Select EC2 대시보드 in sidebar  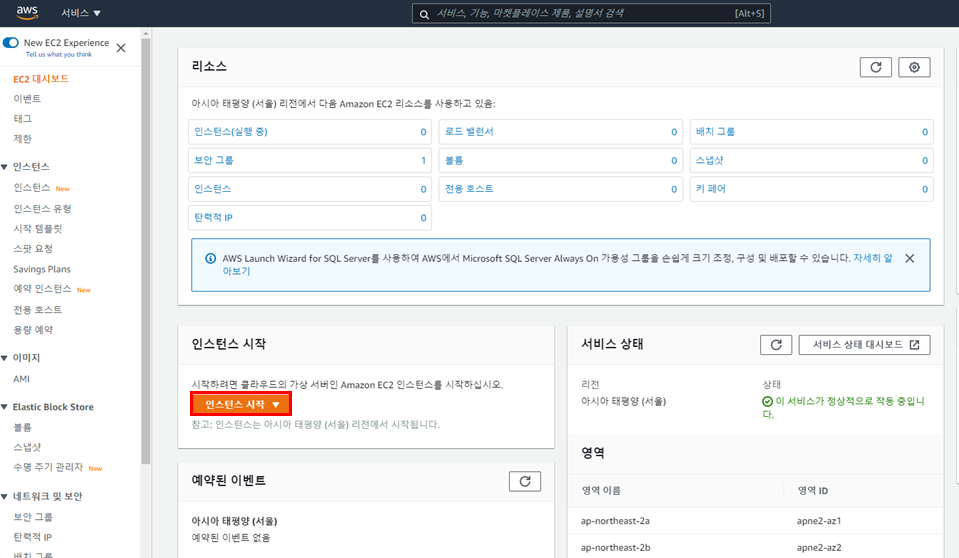(41, 79)
